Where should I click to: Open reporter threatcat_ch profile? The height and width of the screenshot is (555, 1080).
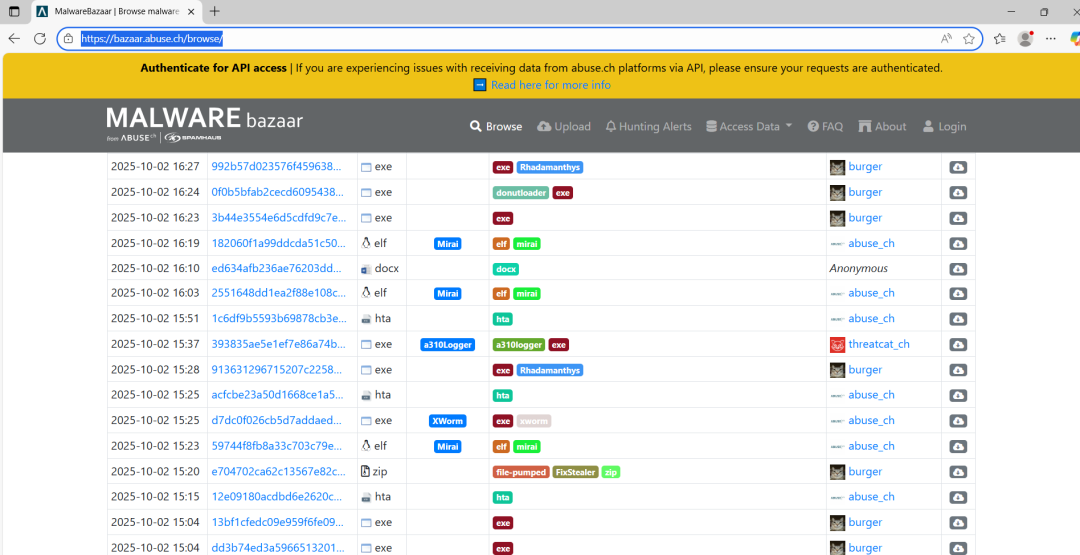pyautogui.click(x=879, y=344)
